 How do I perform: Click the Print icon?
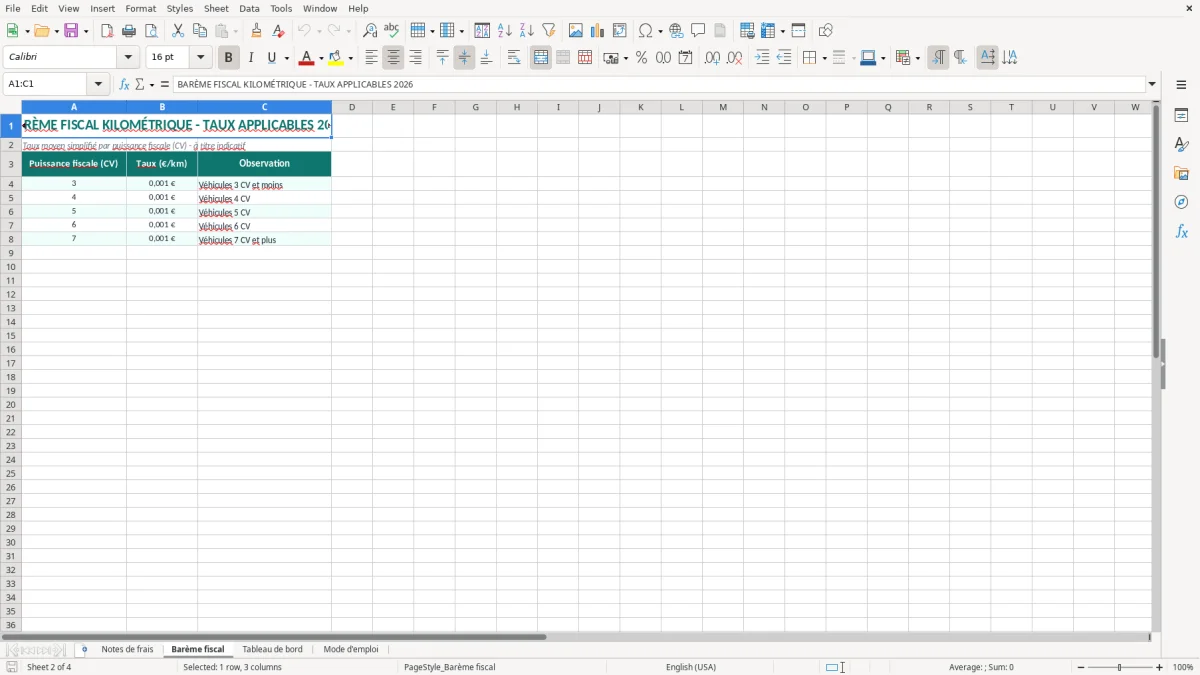129,31
